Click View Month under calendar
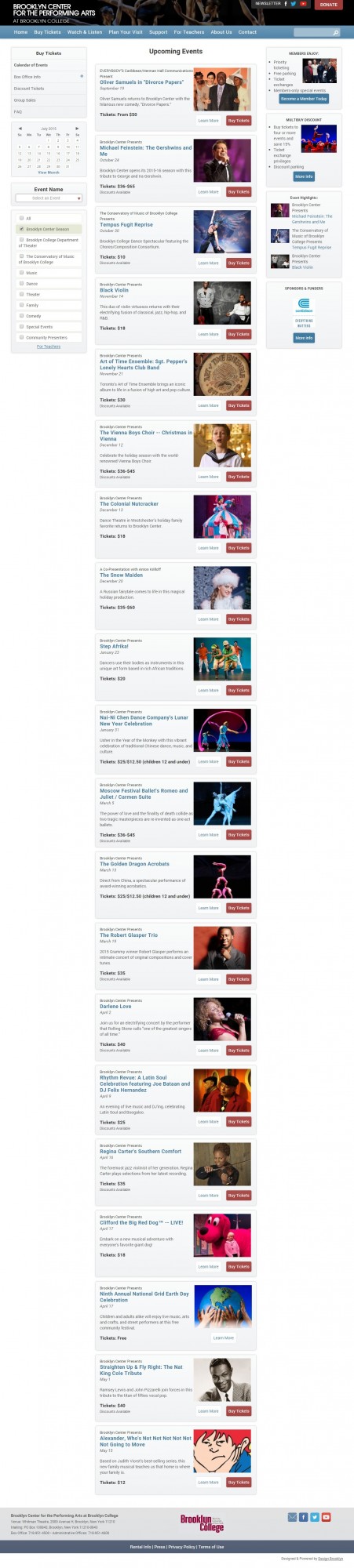This screenshot has width=354, height=1568. point(49,172)
